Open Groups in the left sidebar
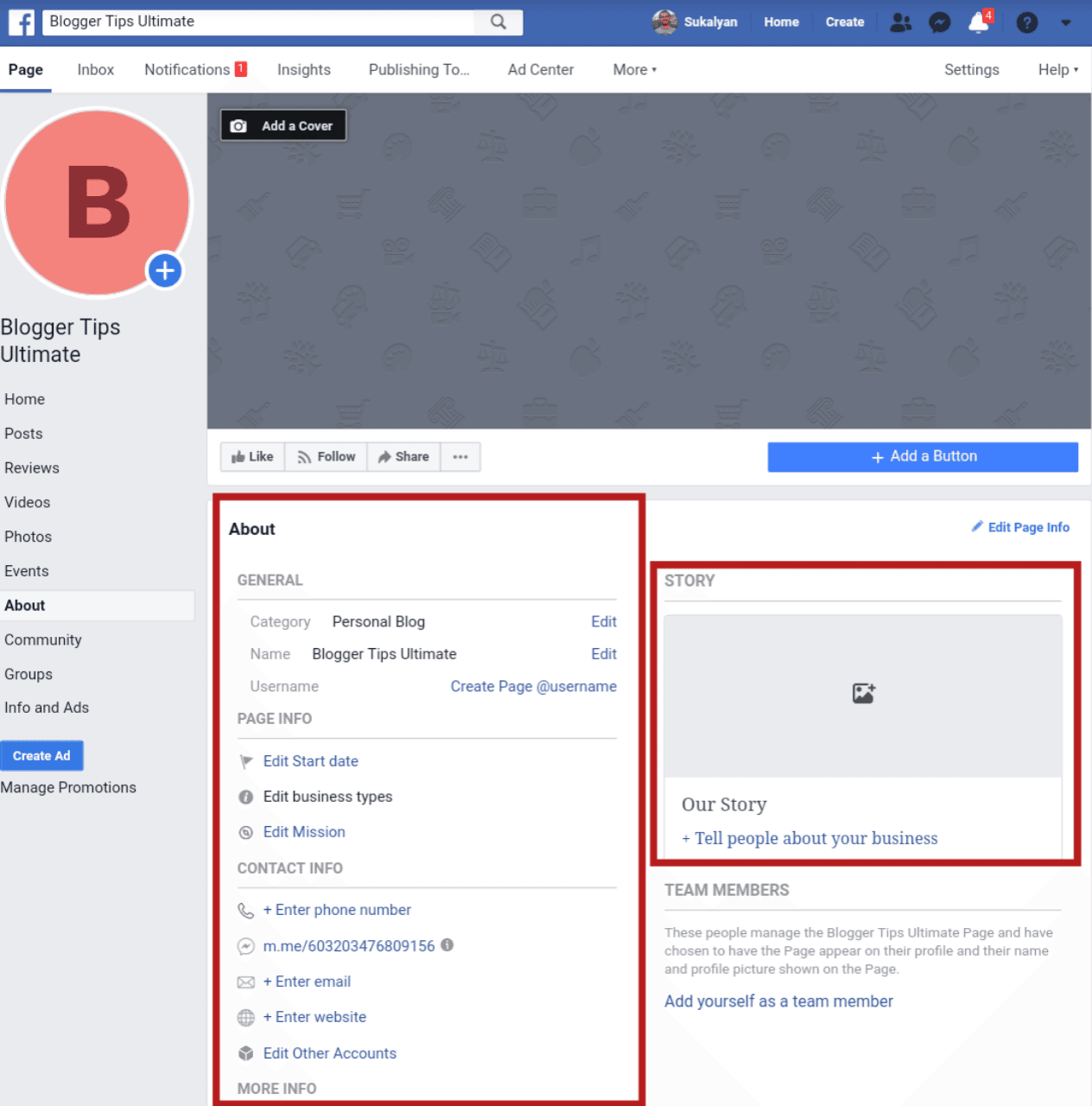This screenshot has width=1092, height=1106. 29,674
